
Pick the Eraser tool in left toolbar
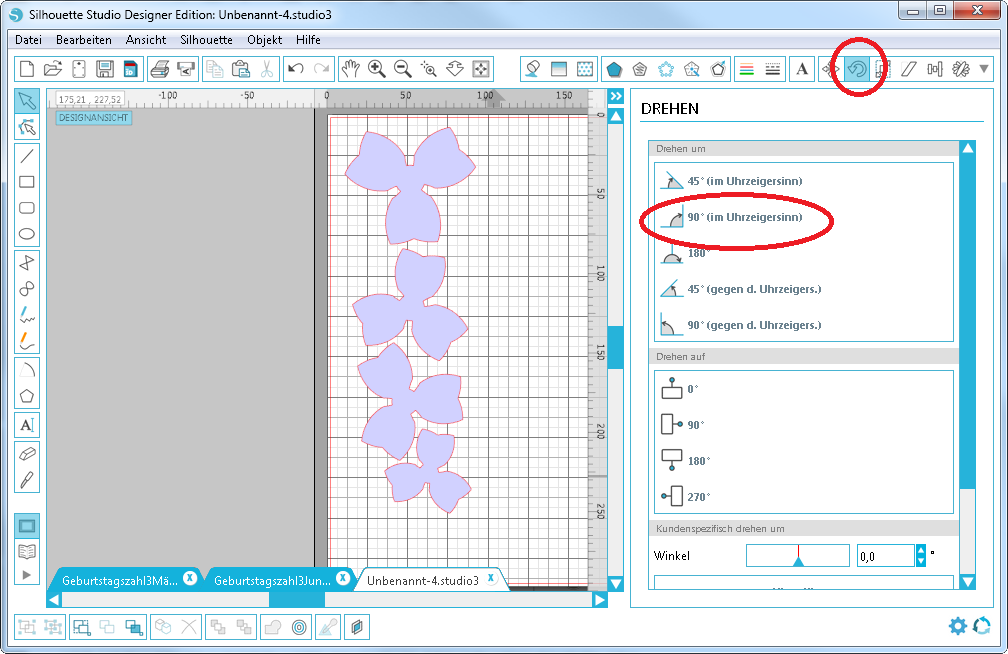click(27, 453)
